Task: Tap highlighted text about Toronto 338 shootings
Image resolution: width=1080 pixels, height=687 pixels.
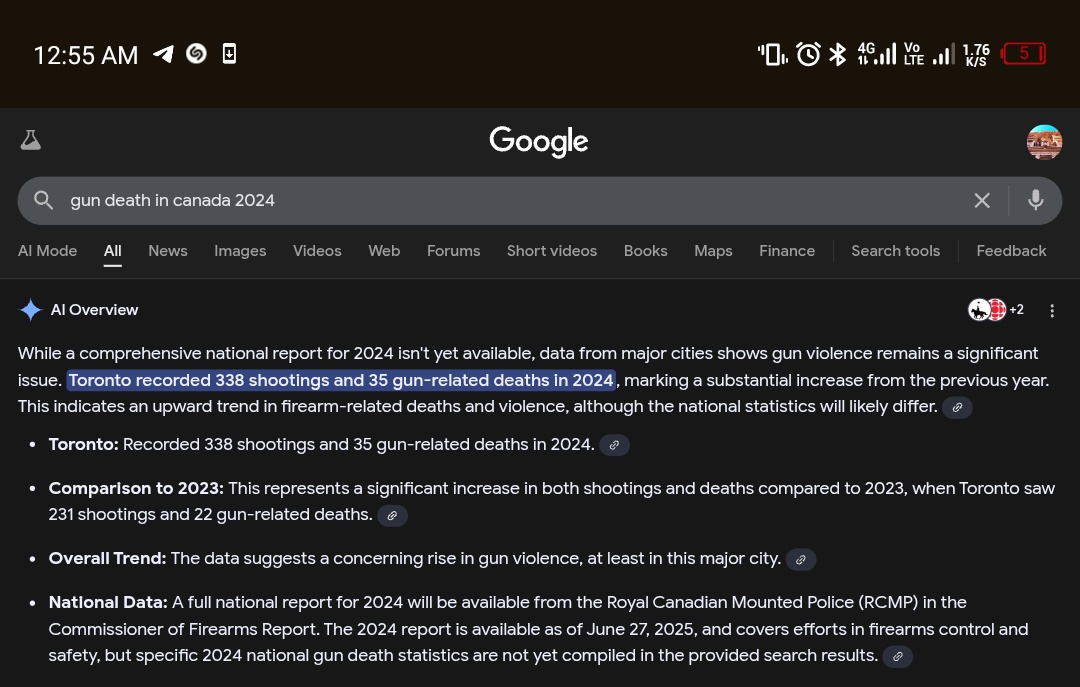Action: (341, 380)
